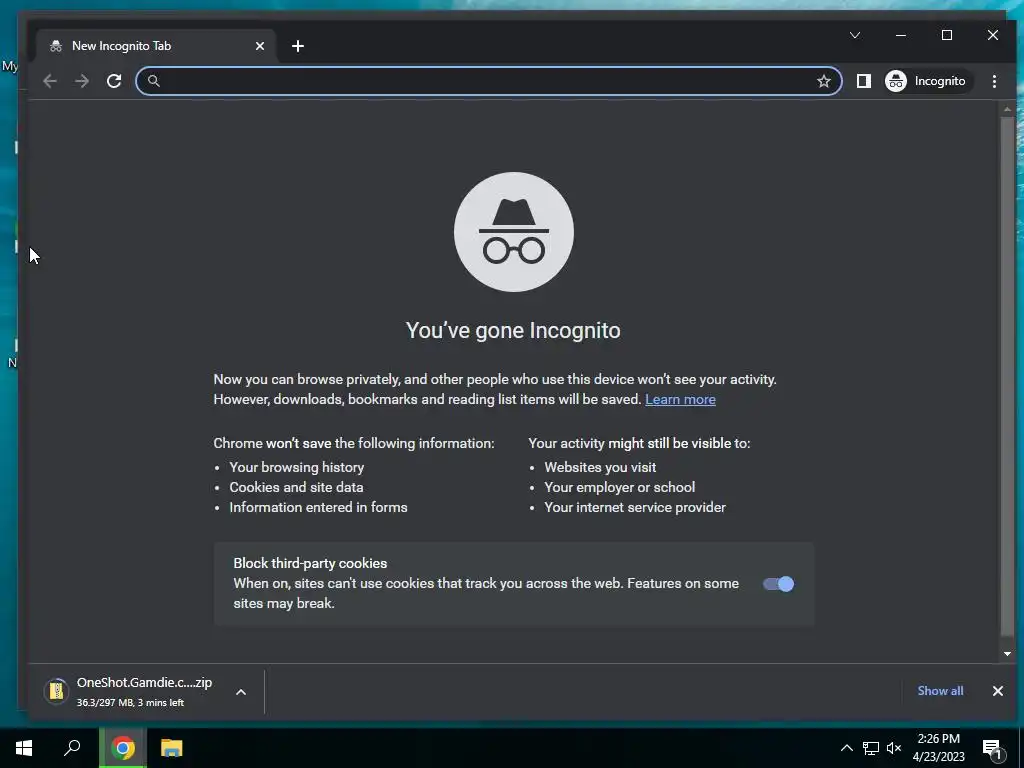Screen dimensions: 1024x768
Task: Click "Your employer or school" text
Action: tap(619, 487)
